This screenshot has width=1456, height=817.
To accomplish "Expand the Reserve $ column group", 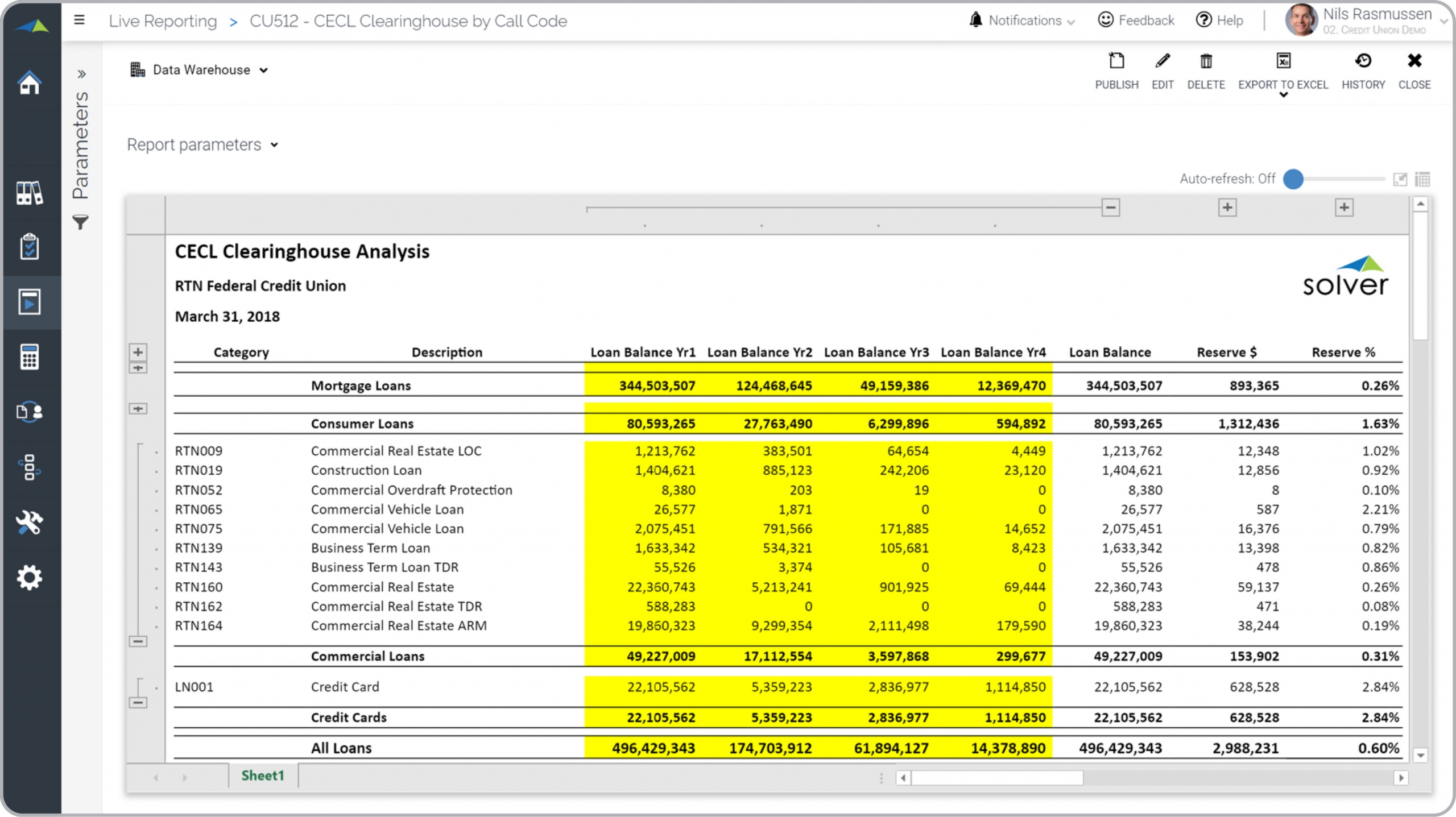I will 1227,208.
